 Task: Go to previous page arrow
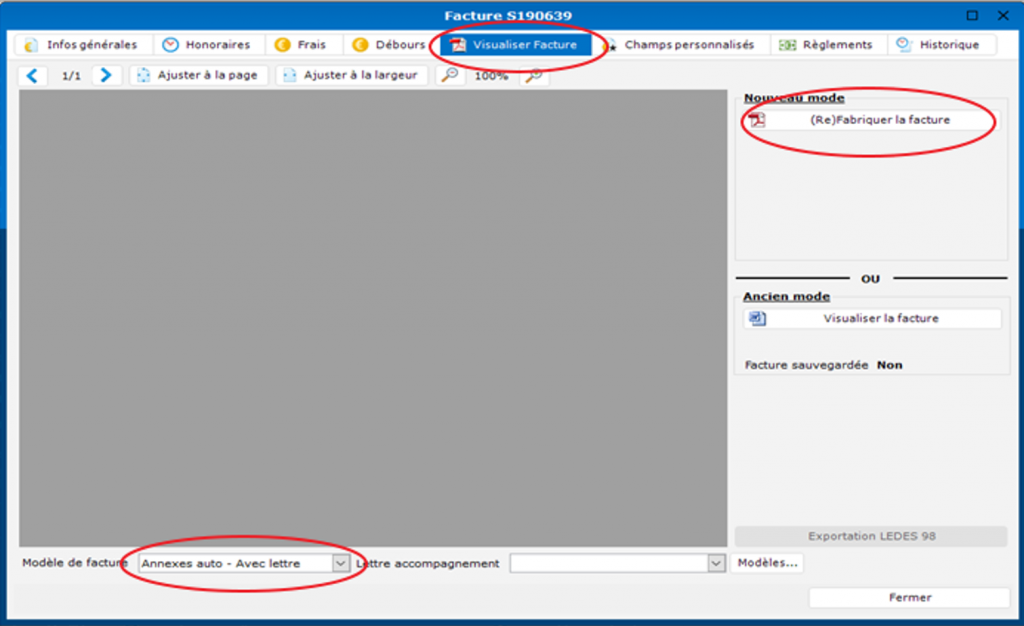click(34, 75)
